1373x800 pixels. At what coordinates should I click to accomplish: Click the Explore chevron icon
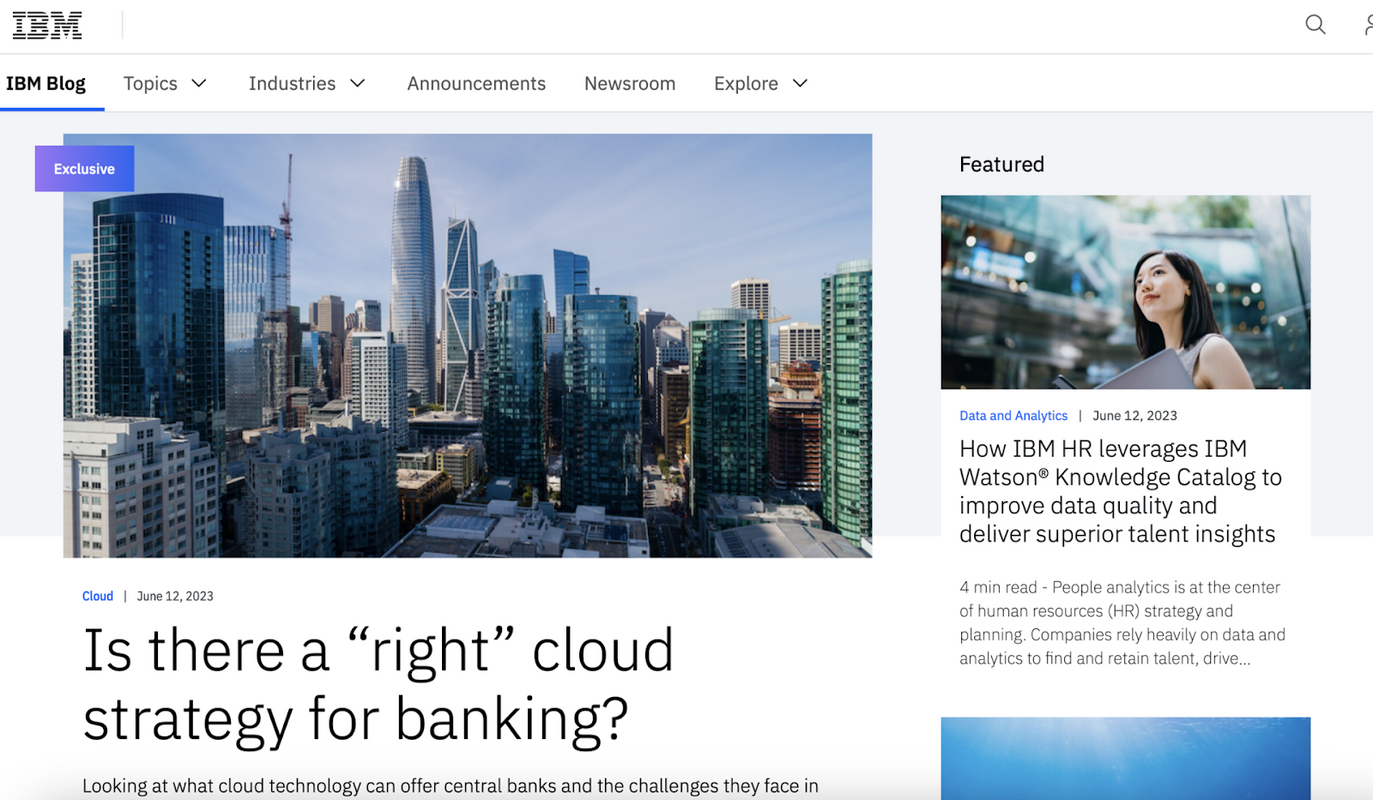(x=799, y=84)
